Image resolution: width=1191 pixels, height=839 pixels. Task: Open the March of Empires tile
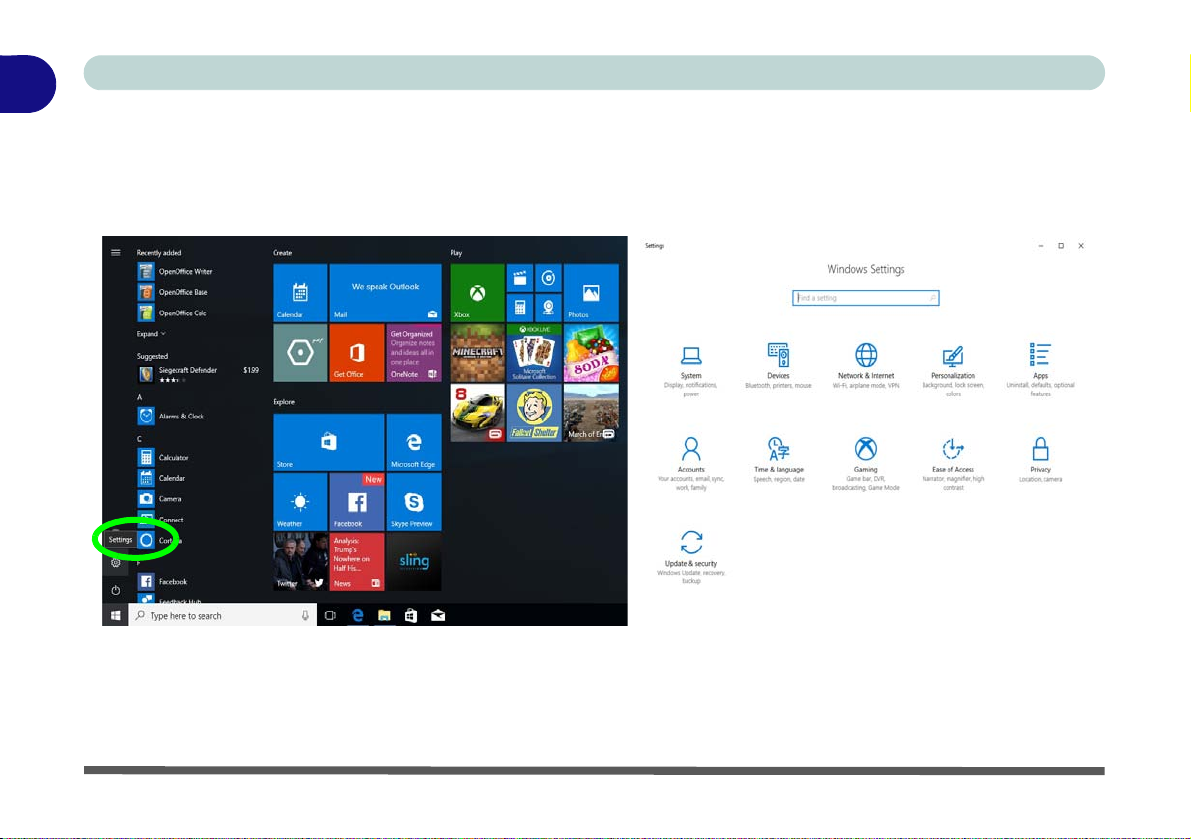[x=591, y=412]
